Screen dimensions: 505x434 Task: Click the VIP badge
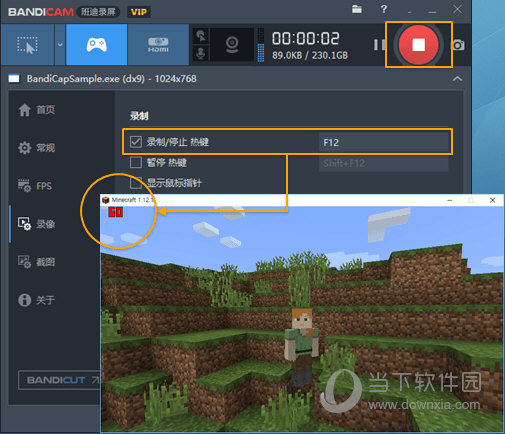click(x=139, y=12)
